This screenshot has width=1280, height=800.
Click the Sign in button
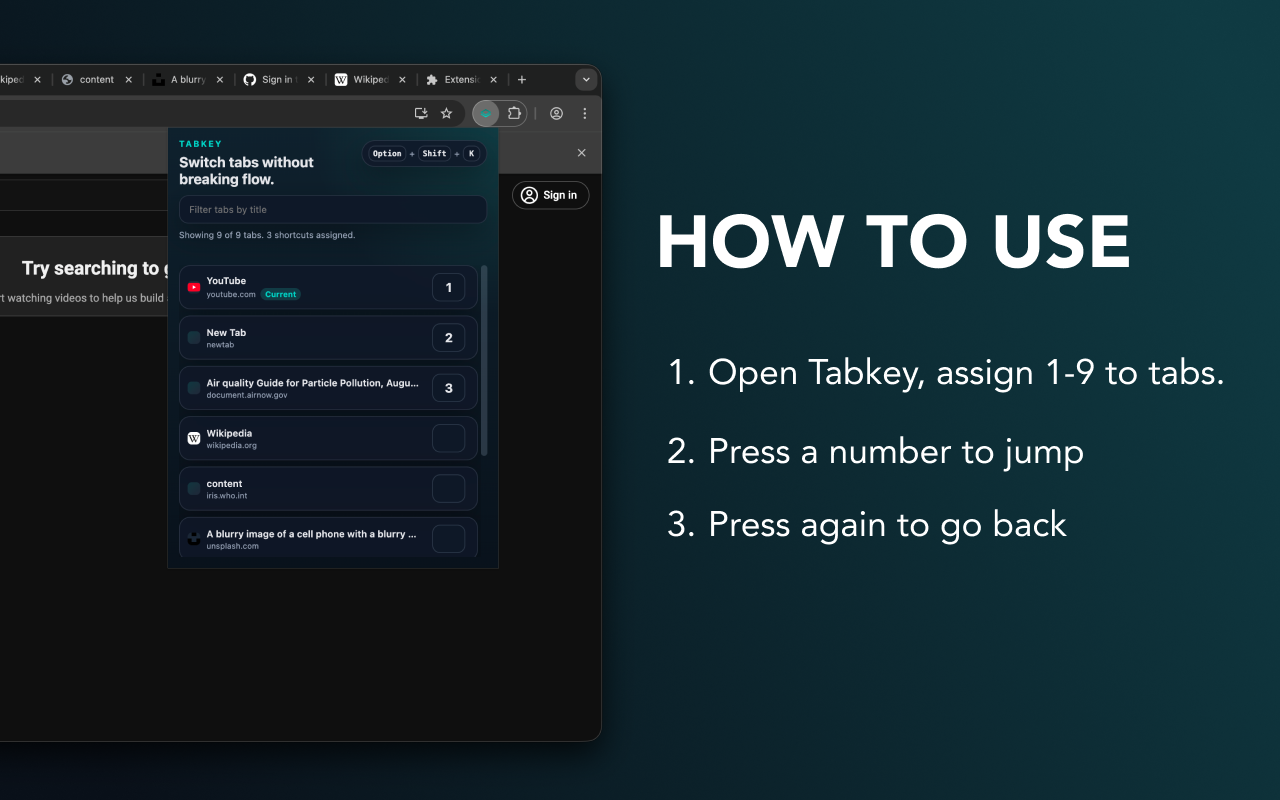pos(550,195)
